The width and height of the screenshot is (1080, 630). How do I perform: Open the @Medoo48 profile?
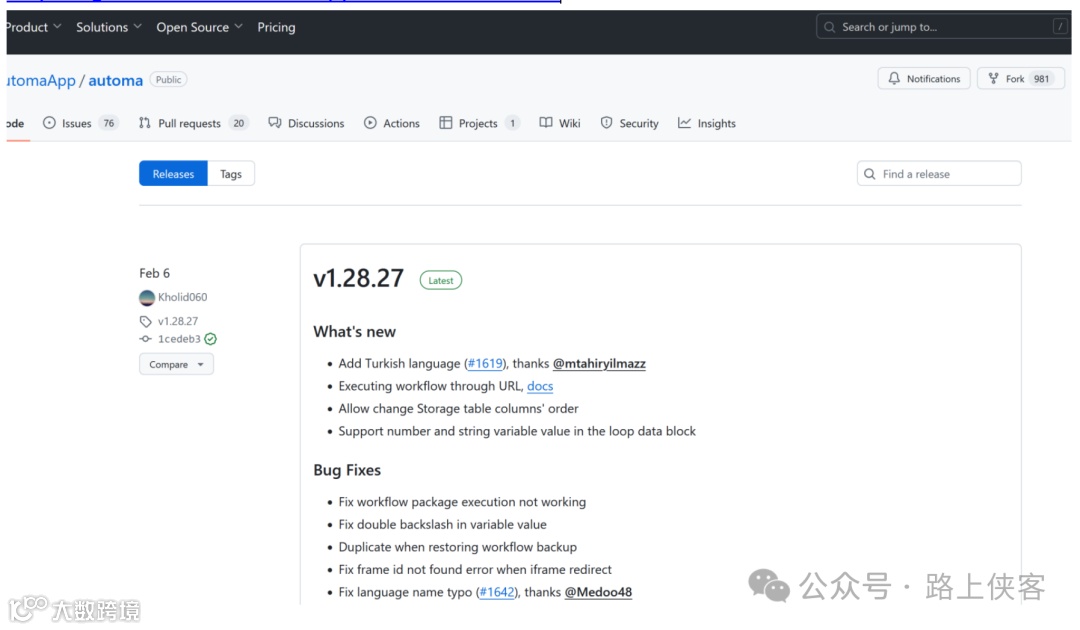click(x=598, y=592)
